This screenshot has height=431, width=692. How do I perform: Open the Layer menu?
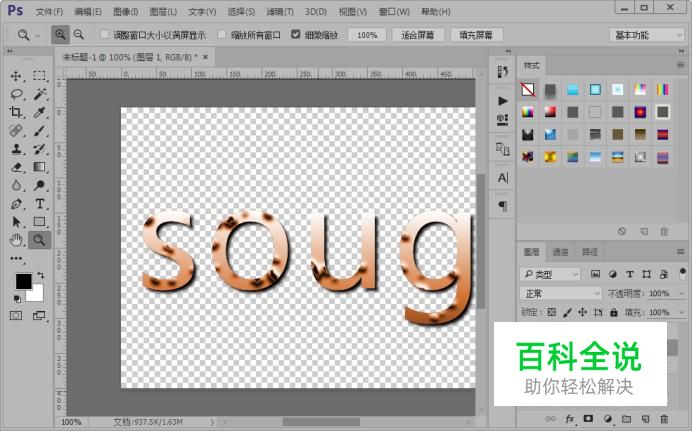tap(163, 12)
